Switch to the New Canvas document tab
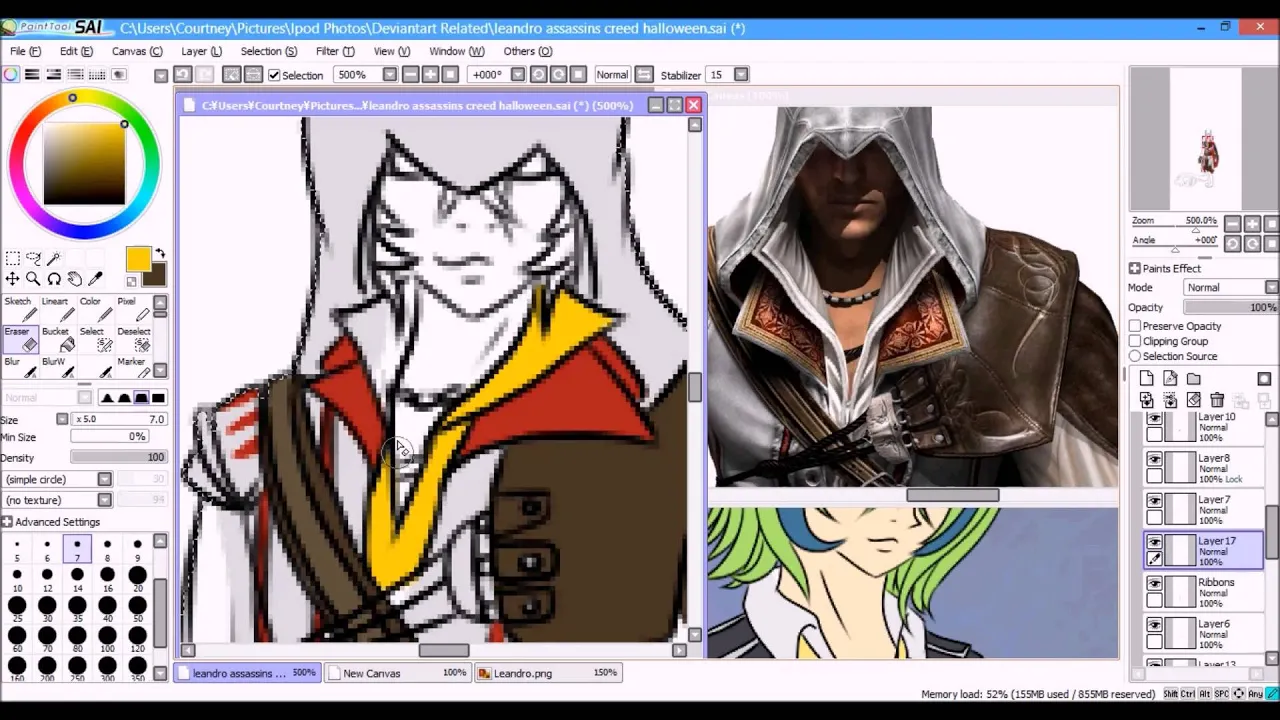 (398, 673)
